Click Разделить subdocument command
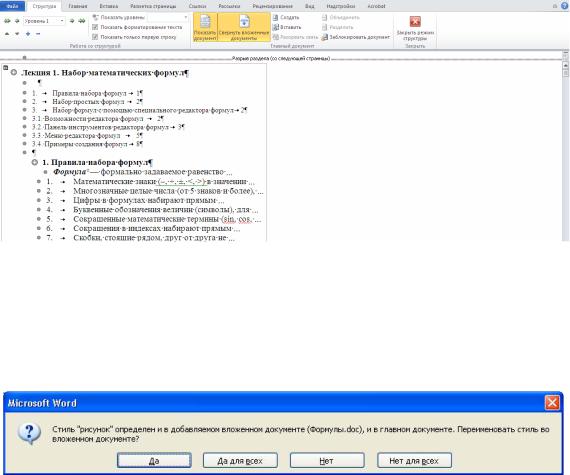The width and height of the screenshot is (570, 475). (338, 27)
